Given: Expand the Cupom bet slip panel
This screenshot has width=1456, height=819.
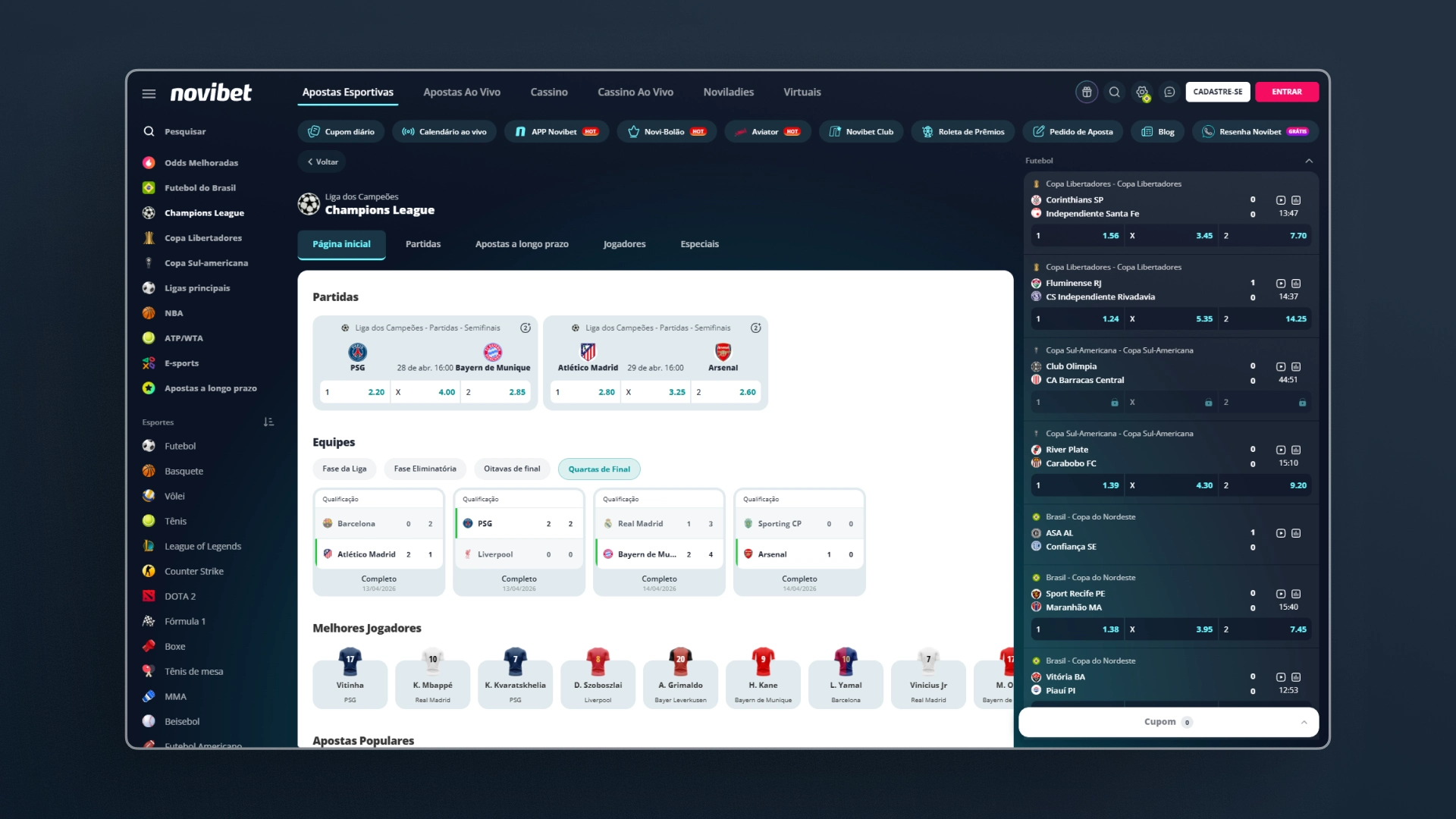Looking at the screenshot, I should coord(1169,722).
